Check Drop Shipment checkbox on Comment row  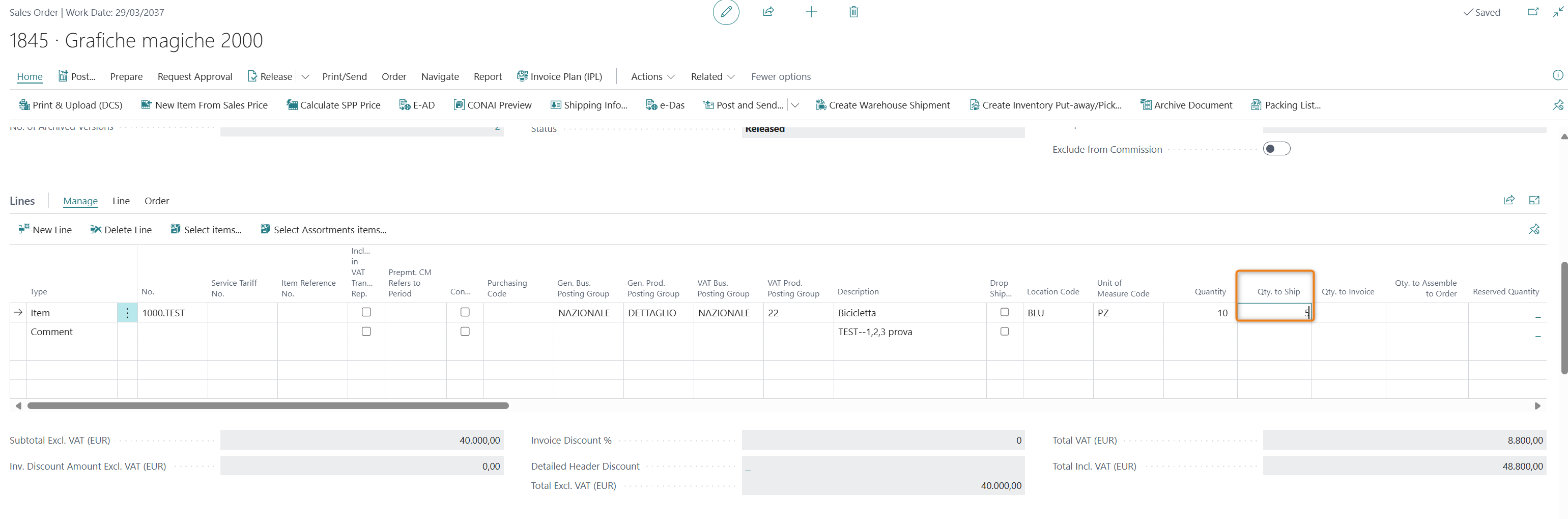[x=1004, y=332]
